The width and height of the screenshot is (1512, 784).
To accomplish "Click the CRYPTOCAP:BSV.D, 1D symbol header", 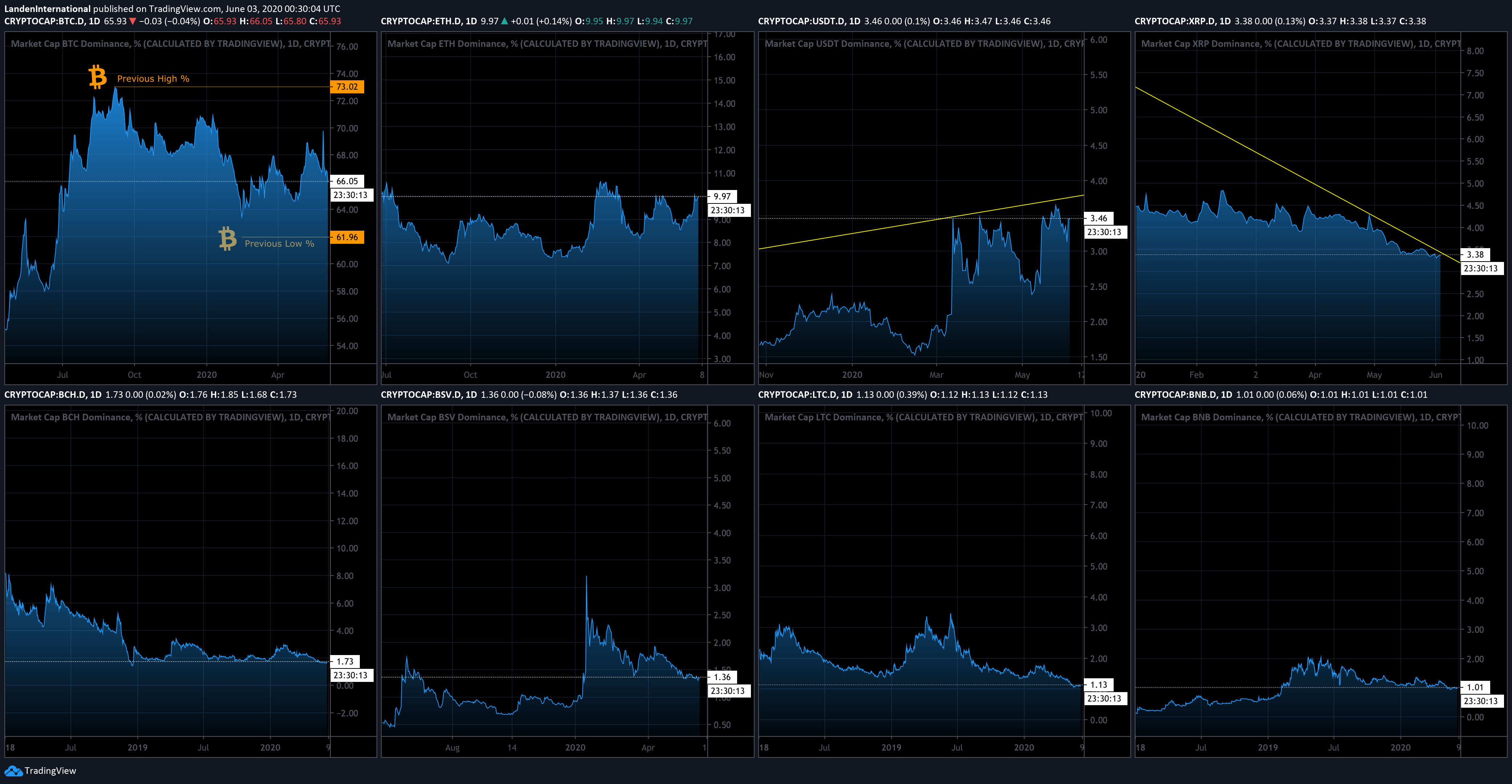I will (x=429, y=395).
